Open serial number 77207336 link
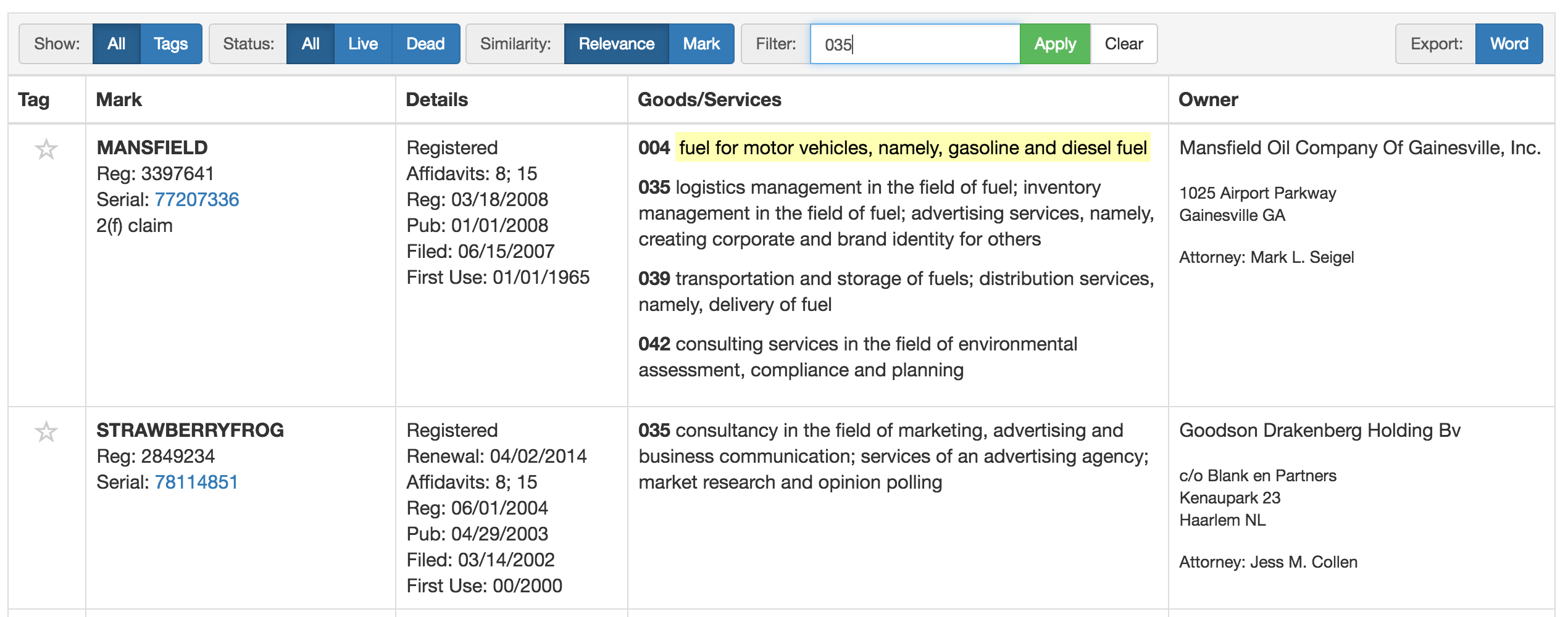Viewport: 1568px width, 617px height. [x=196, y=199]
